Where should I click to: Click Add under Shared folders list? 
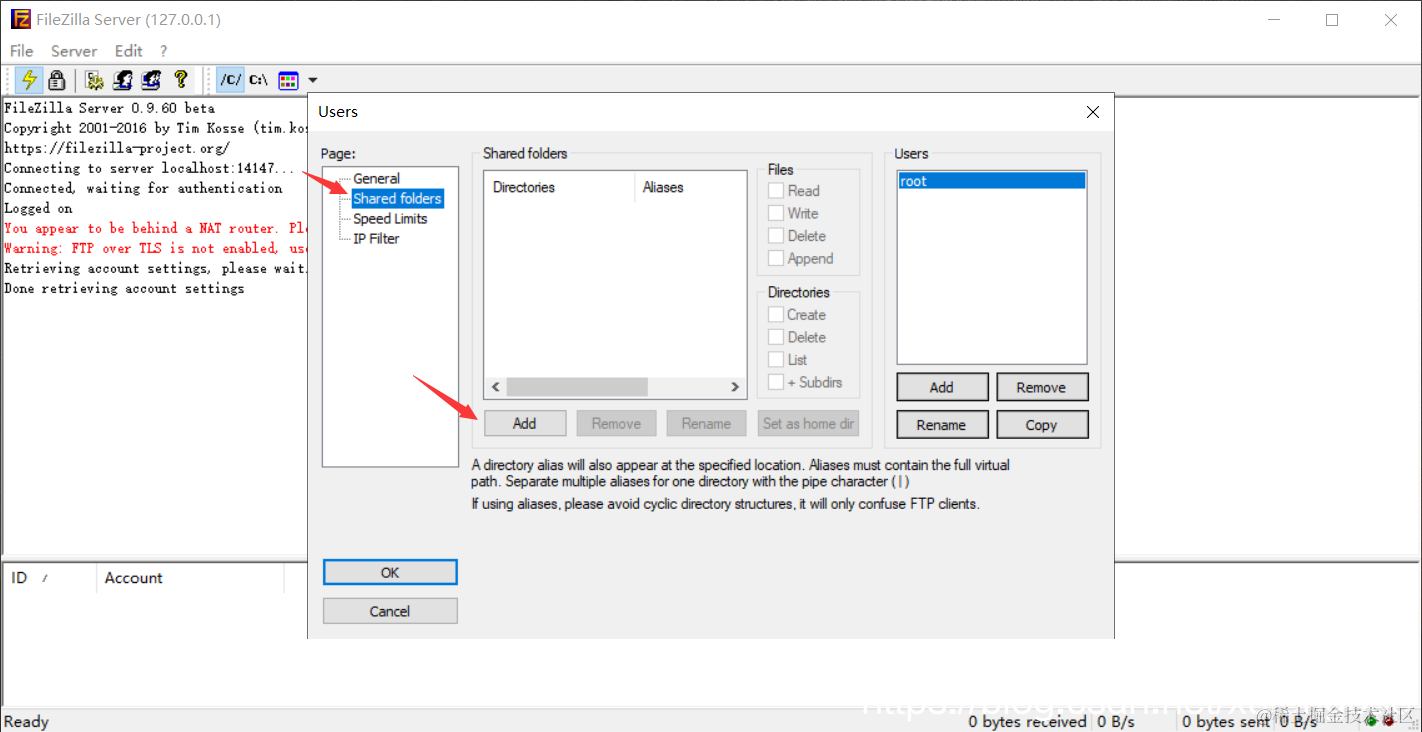(525, 424)
